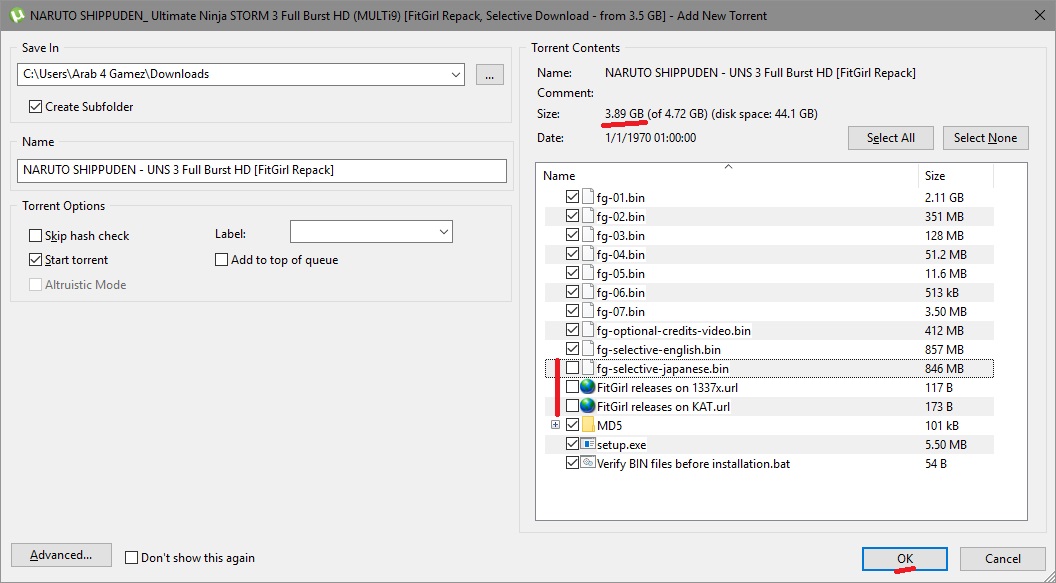Click the 2.11 GB size cell

[x=944, y=197]
